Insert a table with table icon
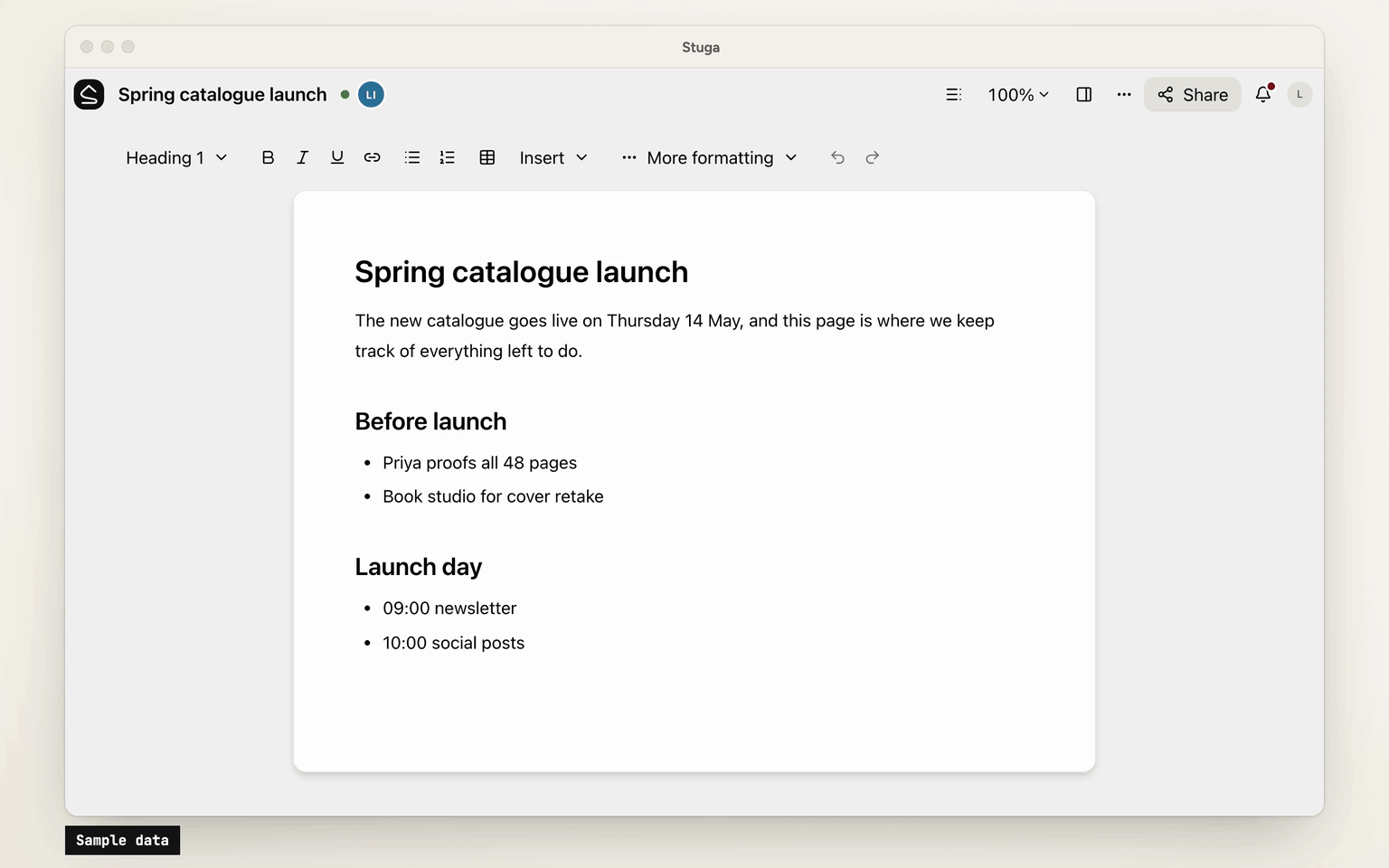The width and height of the screenshot is (1389, 868). (487, 157)
